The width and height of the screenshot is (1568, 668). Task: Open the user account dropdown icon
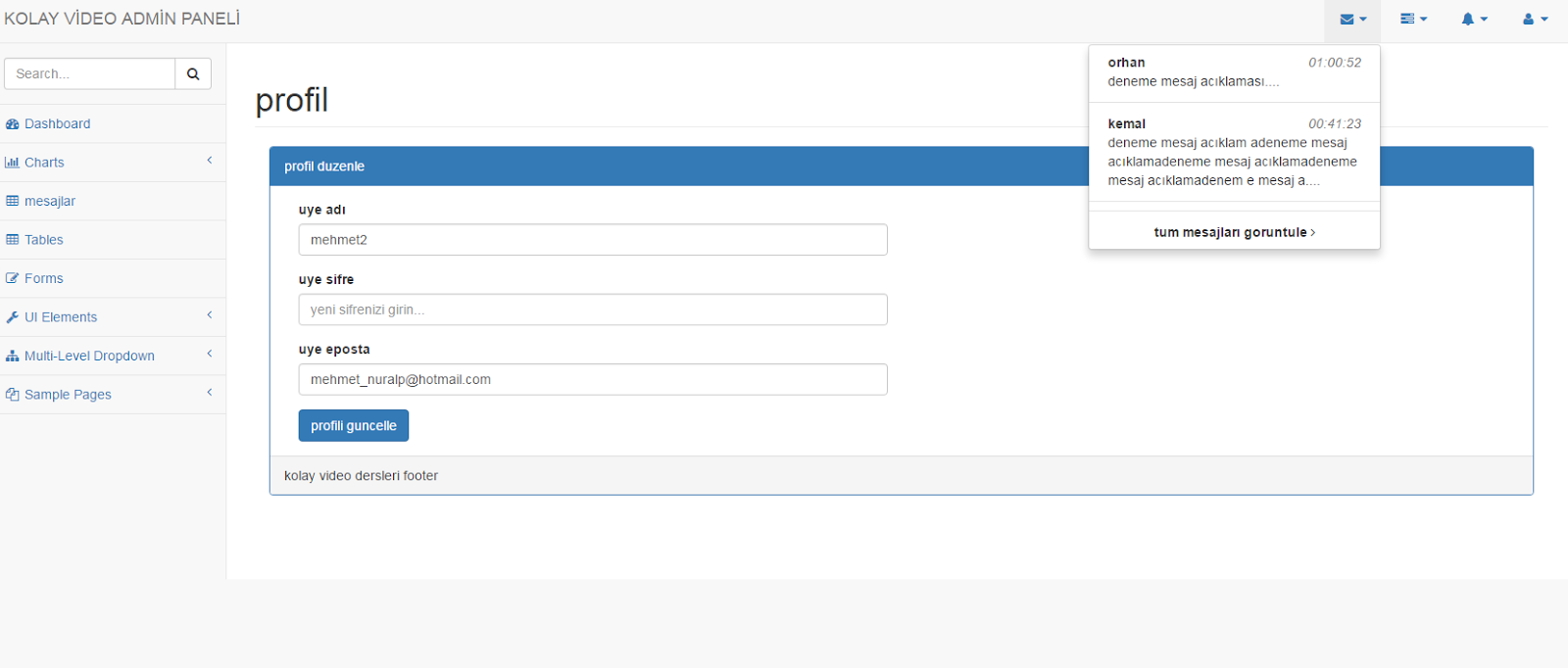[1535, 20]
